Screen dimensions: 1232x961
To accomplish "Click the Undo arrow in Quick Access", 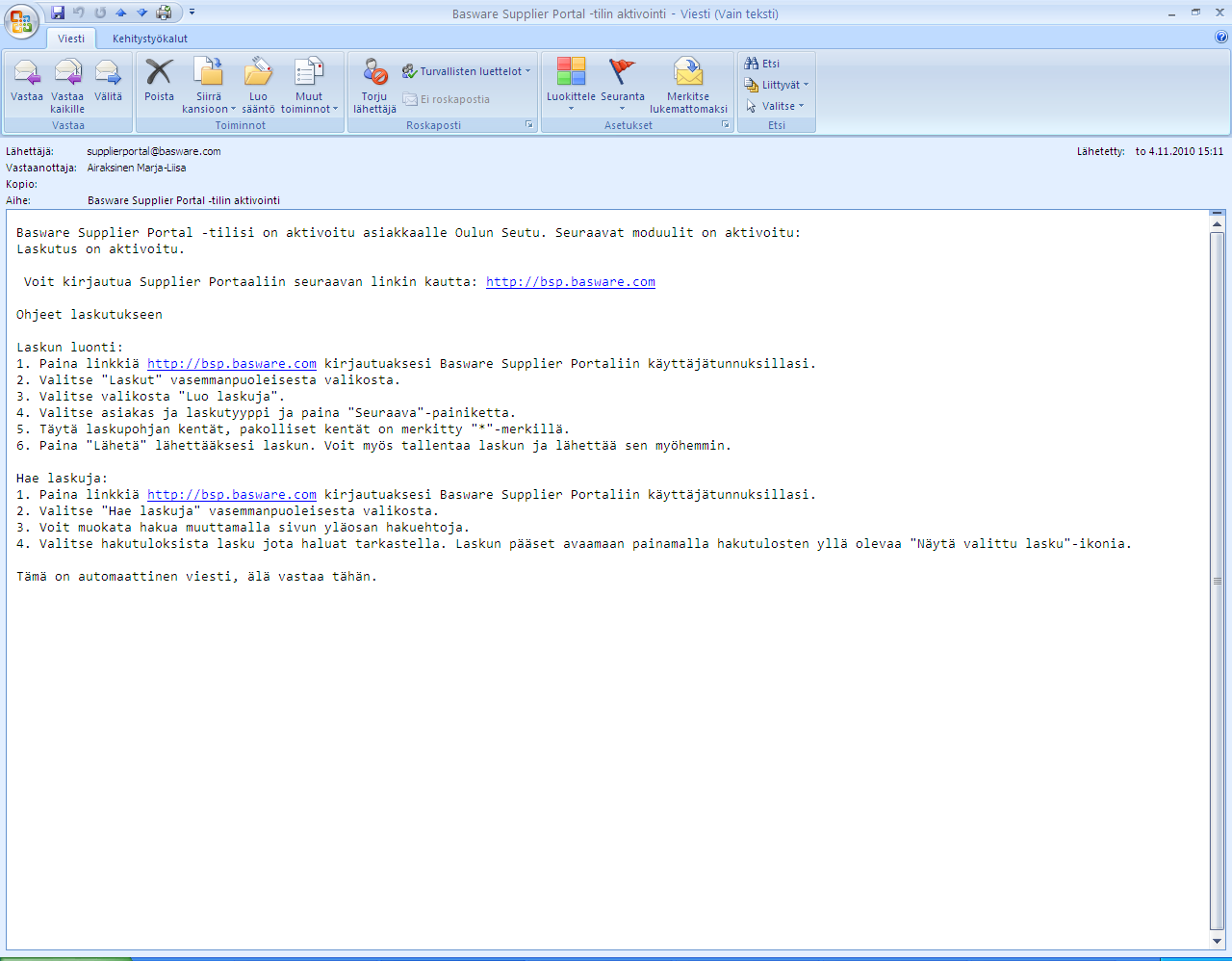I will click(x=79, y=13).
